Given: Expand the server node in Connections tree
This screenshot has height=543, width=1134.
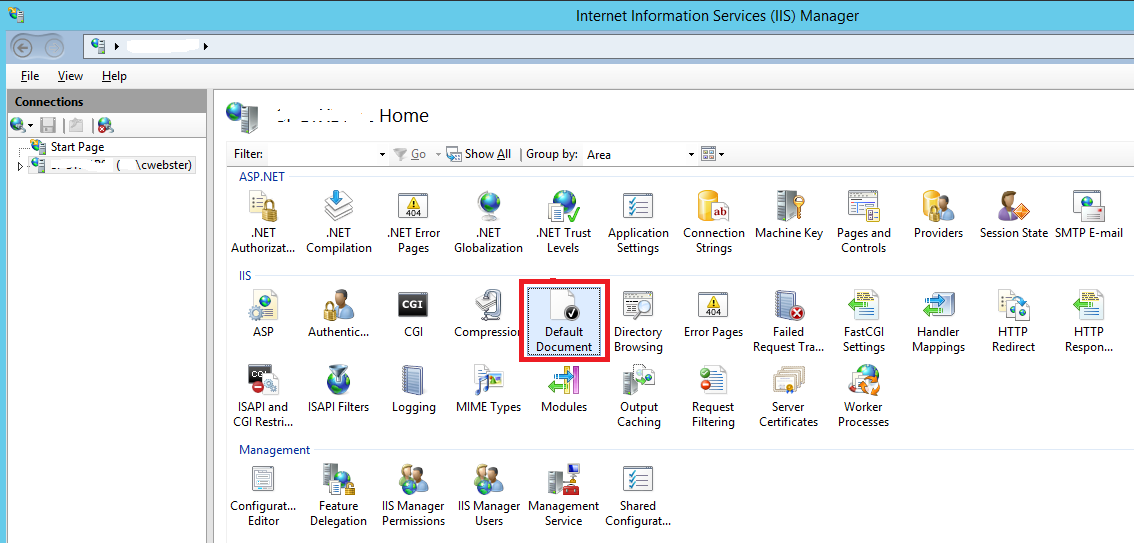Looking at the screenshot, I should coord(20,166).
